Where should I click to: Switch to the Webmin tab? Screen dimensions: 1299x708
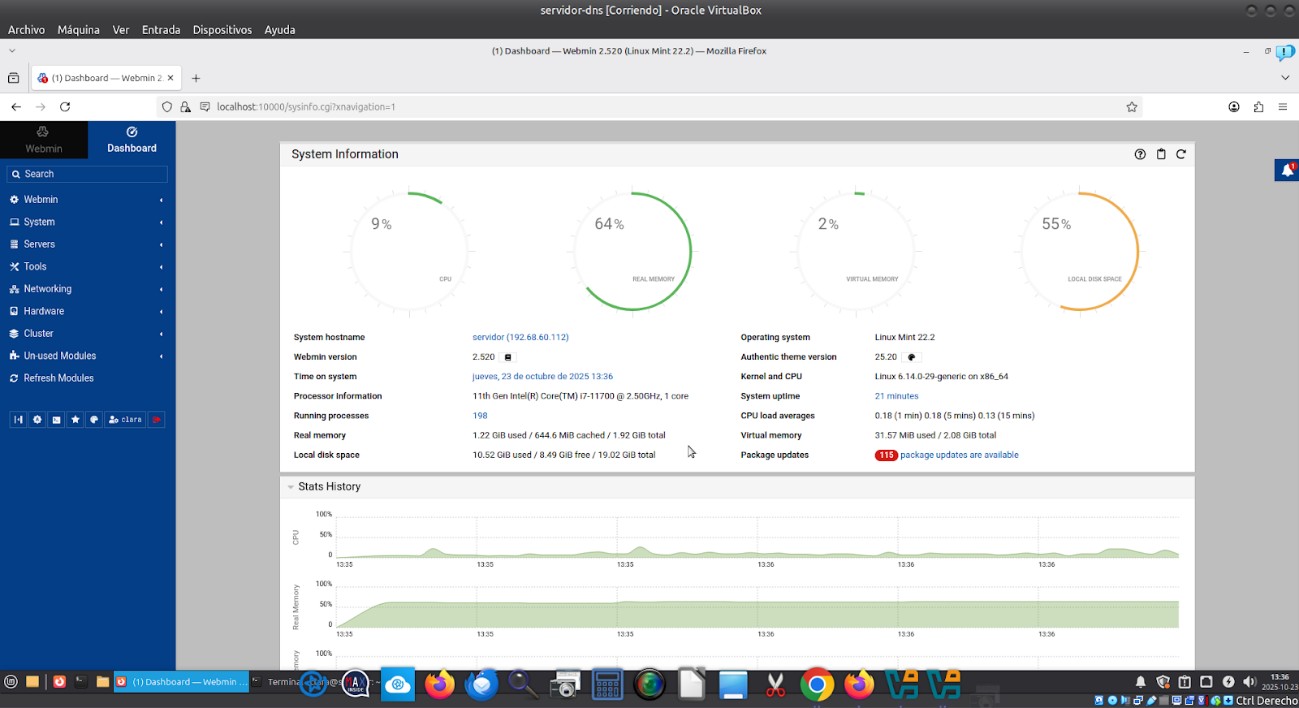(43, 139)
